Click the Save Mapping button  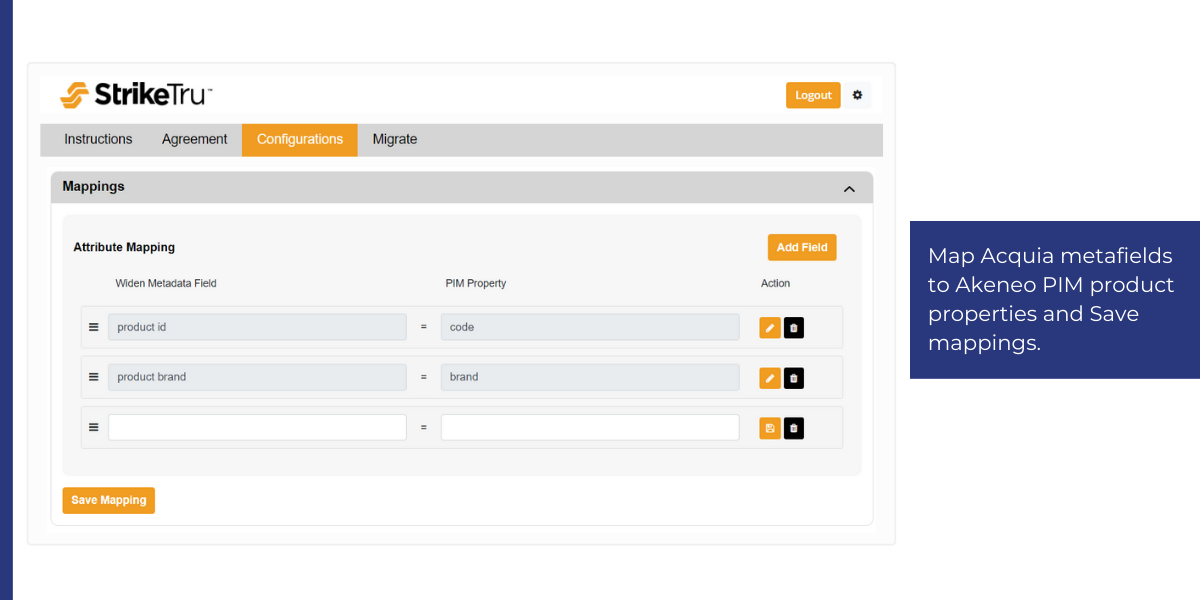click(109, 500)
